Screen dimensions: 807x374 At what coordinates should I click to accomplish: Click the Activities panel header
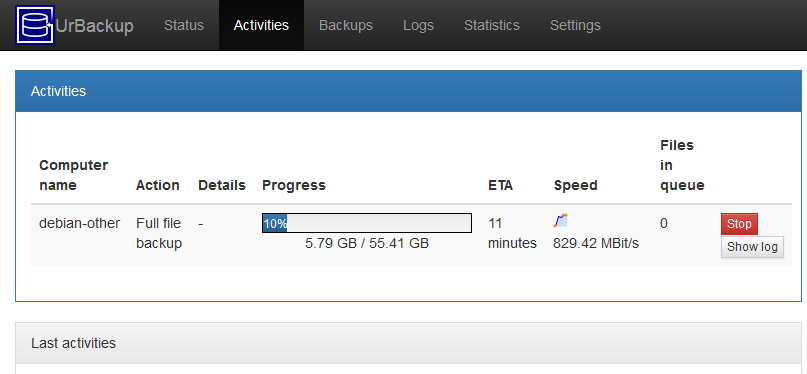click(408, 91)
